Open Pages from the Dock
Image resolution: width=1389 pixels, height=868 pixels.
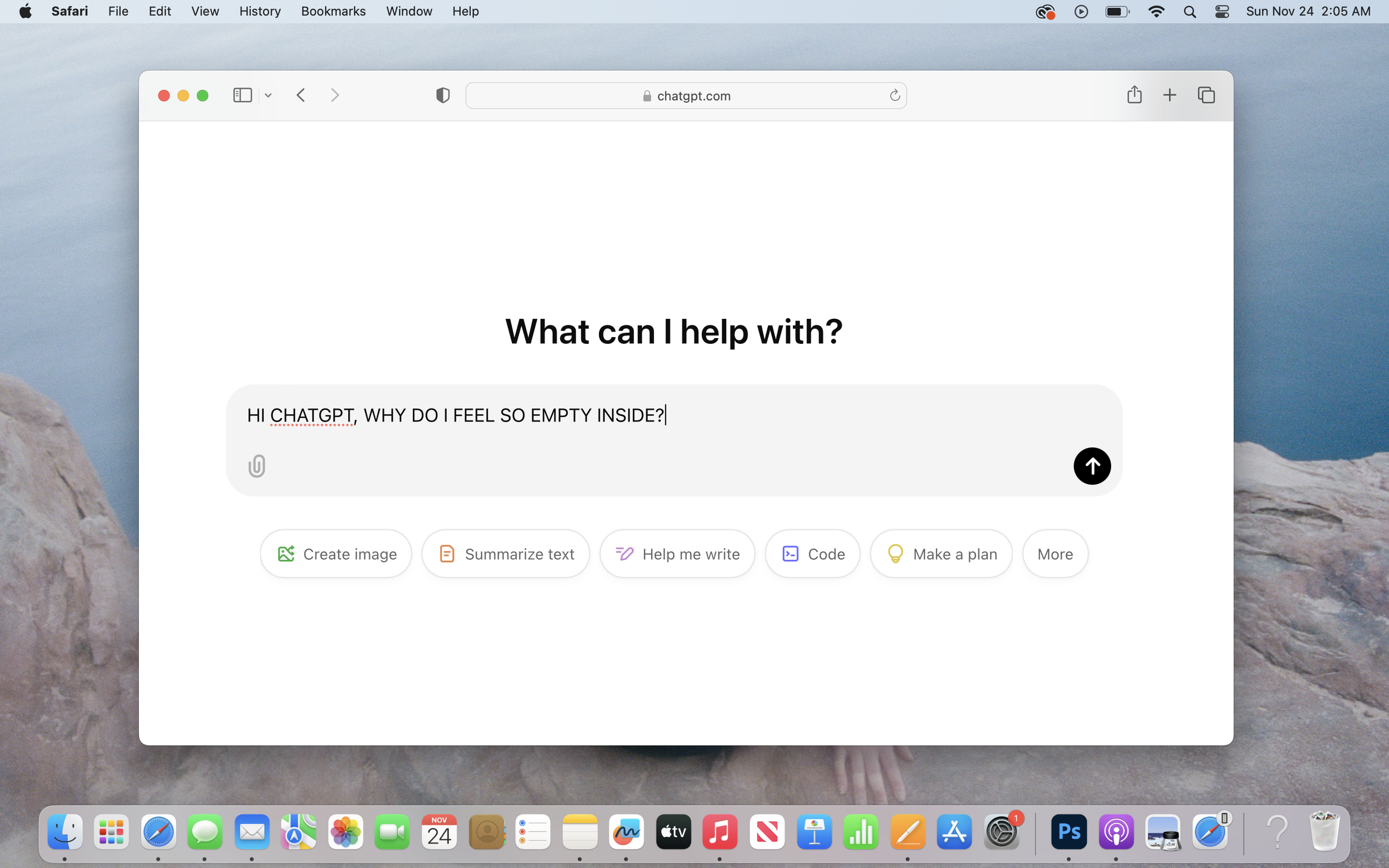point(908,831)
